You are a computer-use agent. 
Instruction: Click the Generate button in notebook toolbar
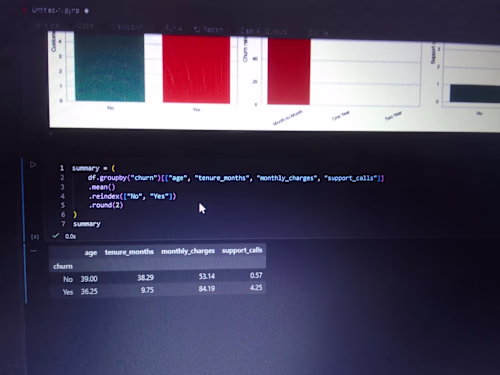pos(43,25)
